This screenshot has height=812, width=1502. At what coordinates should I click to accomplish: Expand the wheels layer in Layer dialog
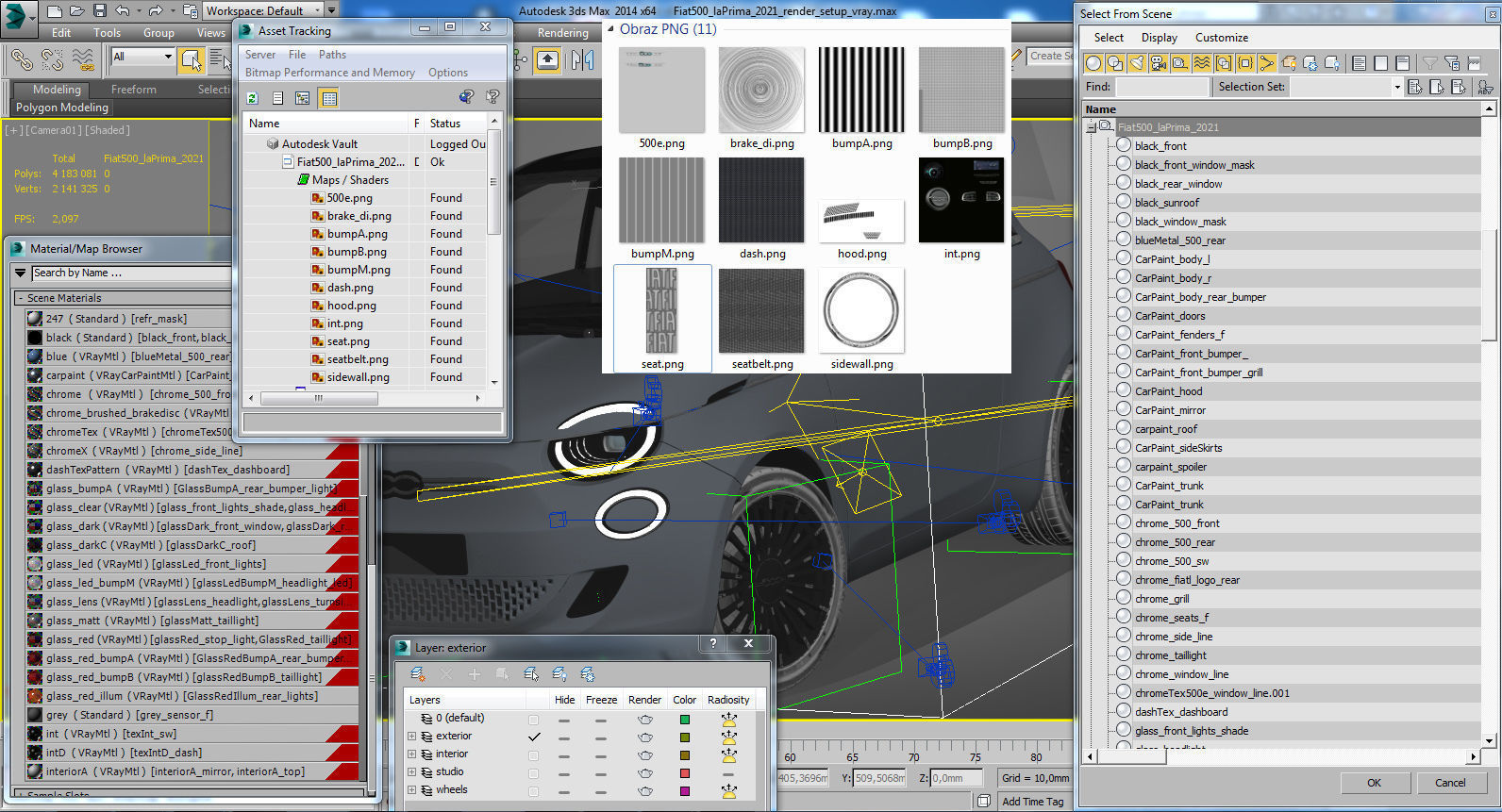412,790
